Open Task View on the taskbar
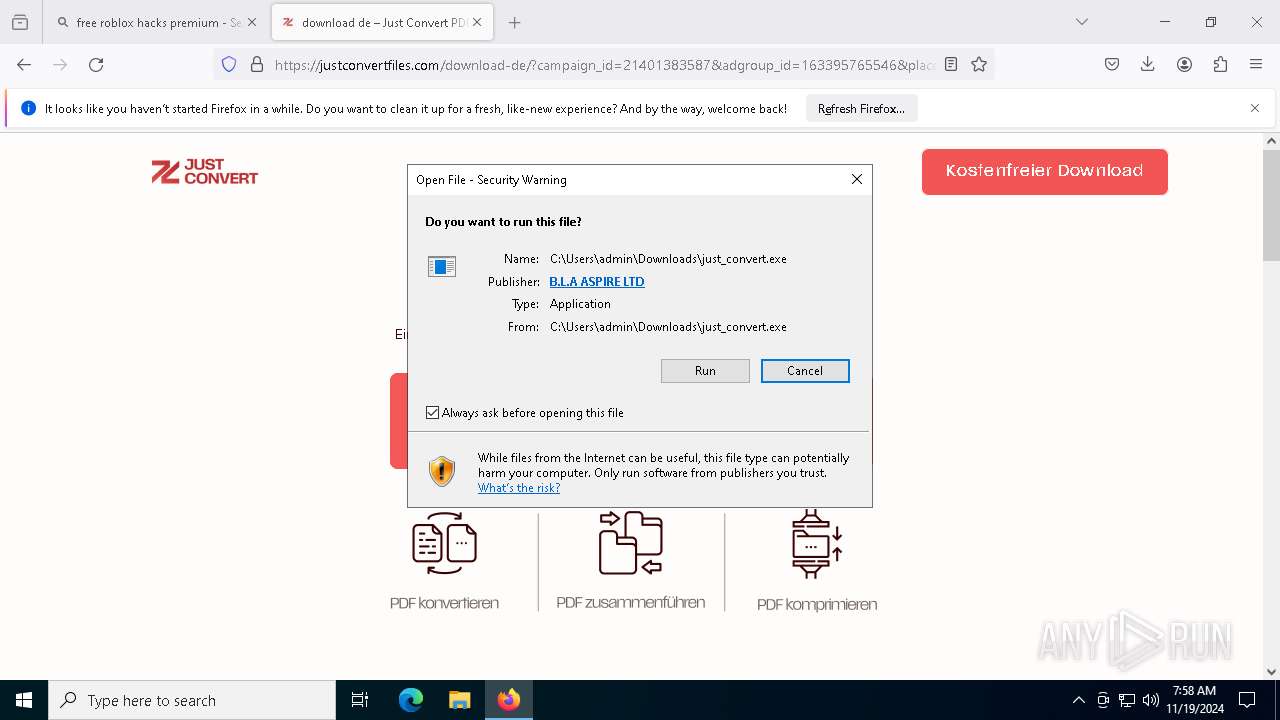This screenshot has height=720, width=1280. coord(360,700)
